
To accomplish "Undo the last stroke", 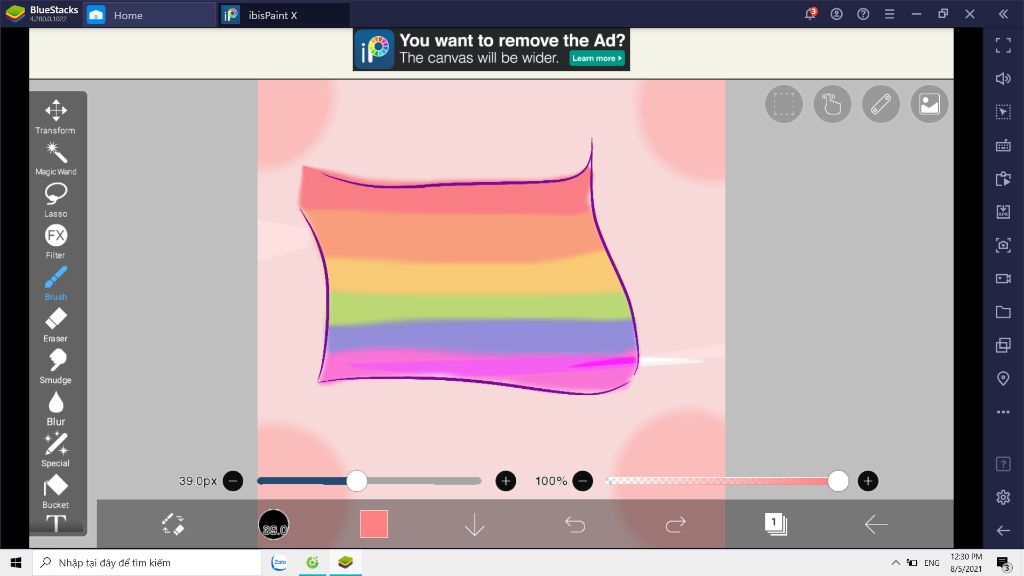I will 575,524.
